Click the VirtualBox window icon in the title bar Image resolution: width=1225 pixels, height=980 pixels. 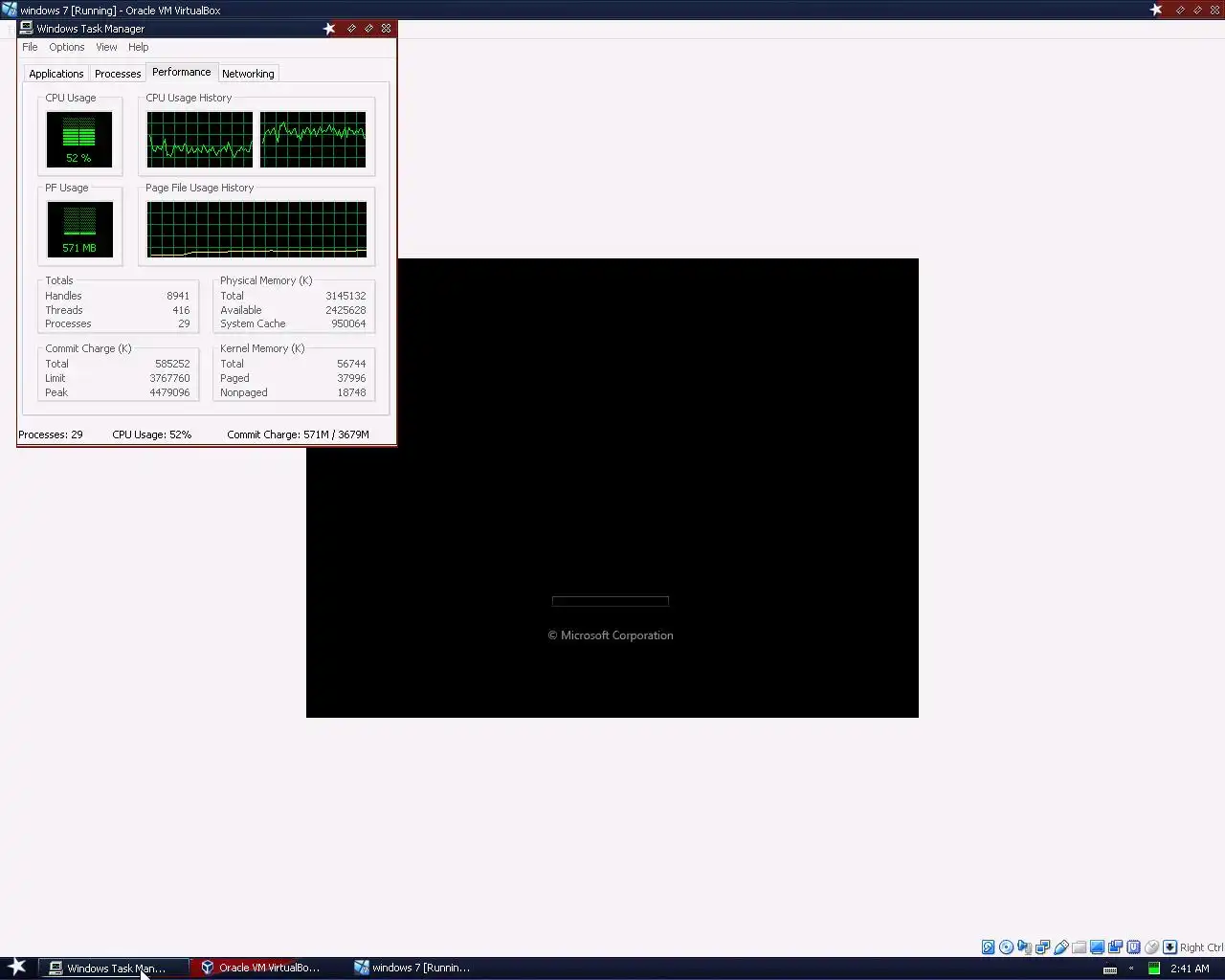pyautogui.click(x=10, y=10)
